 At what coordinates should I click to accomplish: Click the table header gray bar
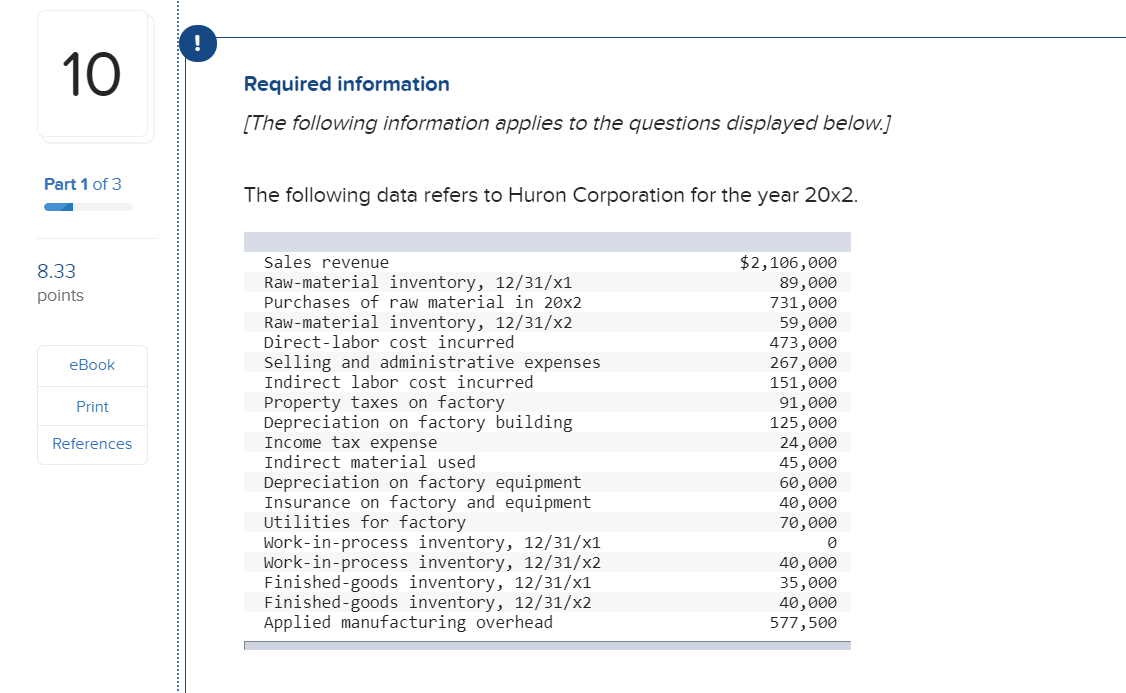(x=547, y=242)
